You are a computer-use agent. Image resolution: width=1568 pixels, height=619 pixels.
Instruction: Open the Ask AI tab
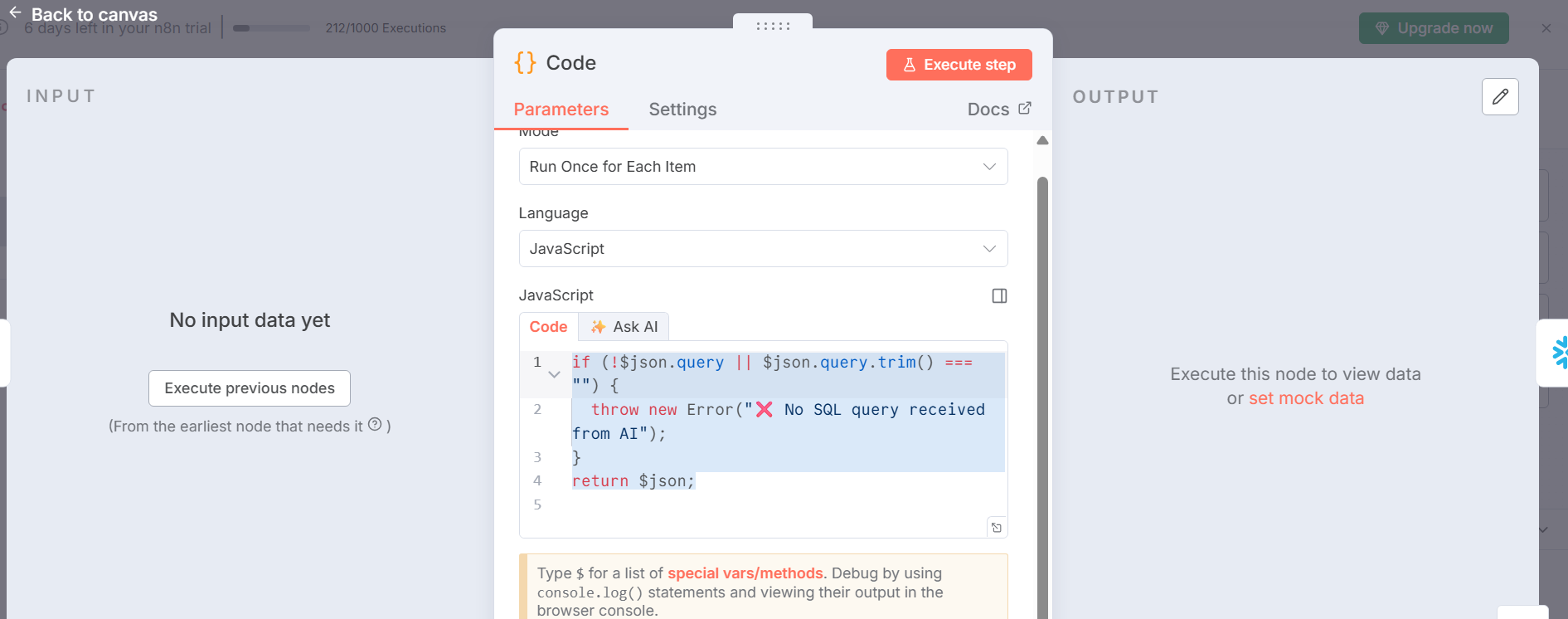624,327
